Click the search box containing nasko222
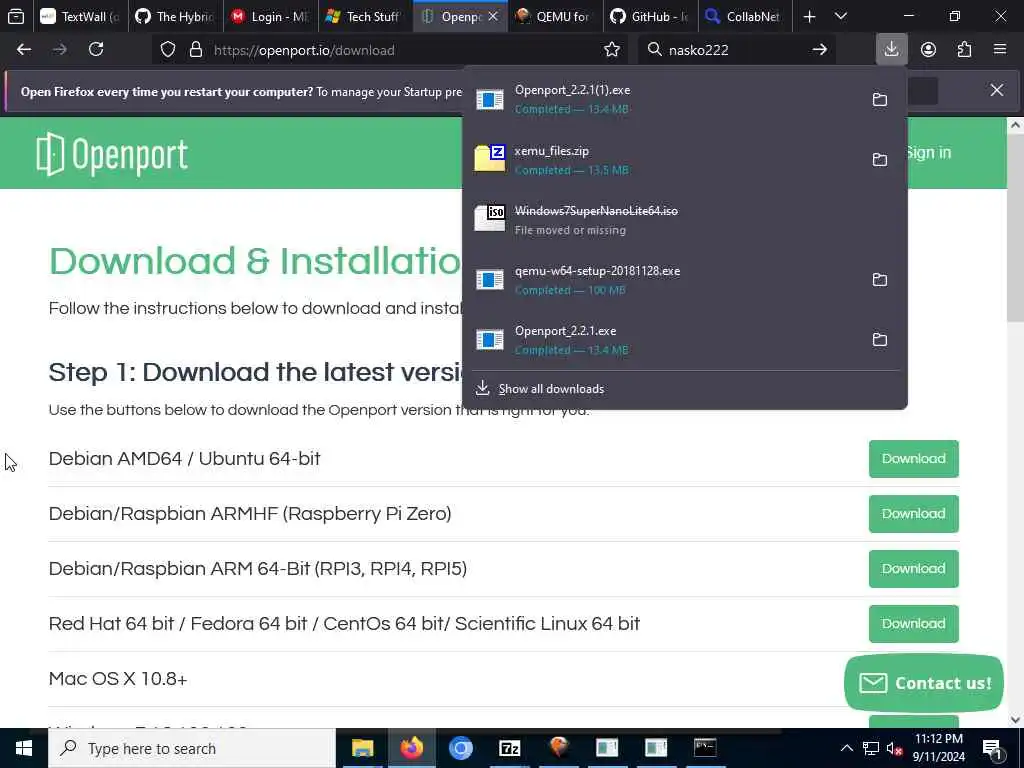Screen dimensions: 1024x768 pos(735,50)
